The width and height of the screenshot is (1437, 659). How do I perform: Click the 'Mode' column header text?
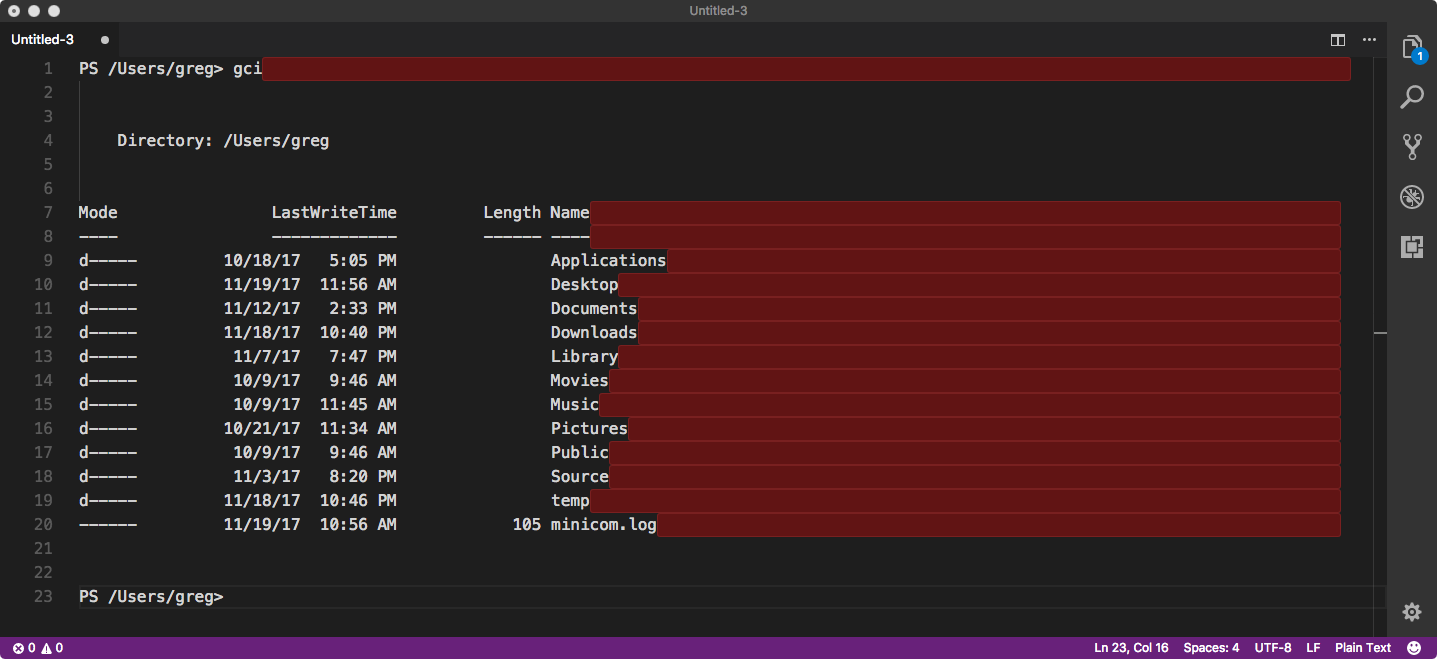point(98,213)
